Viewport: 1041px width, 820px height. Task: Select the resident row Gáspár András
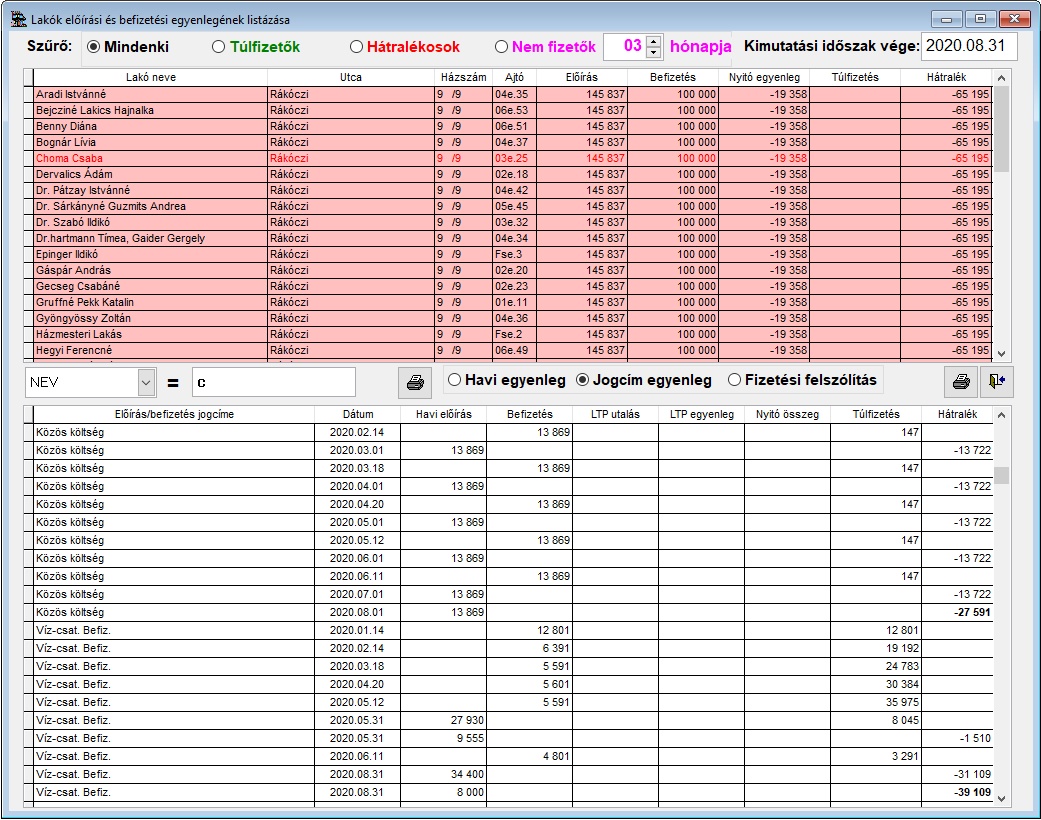click(x=150, y=270)
